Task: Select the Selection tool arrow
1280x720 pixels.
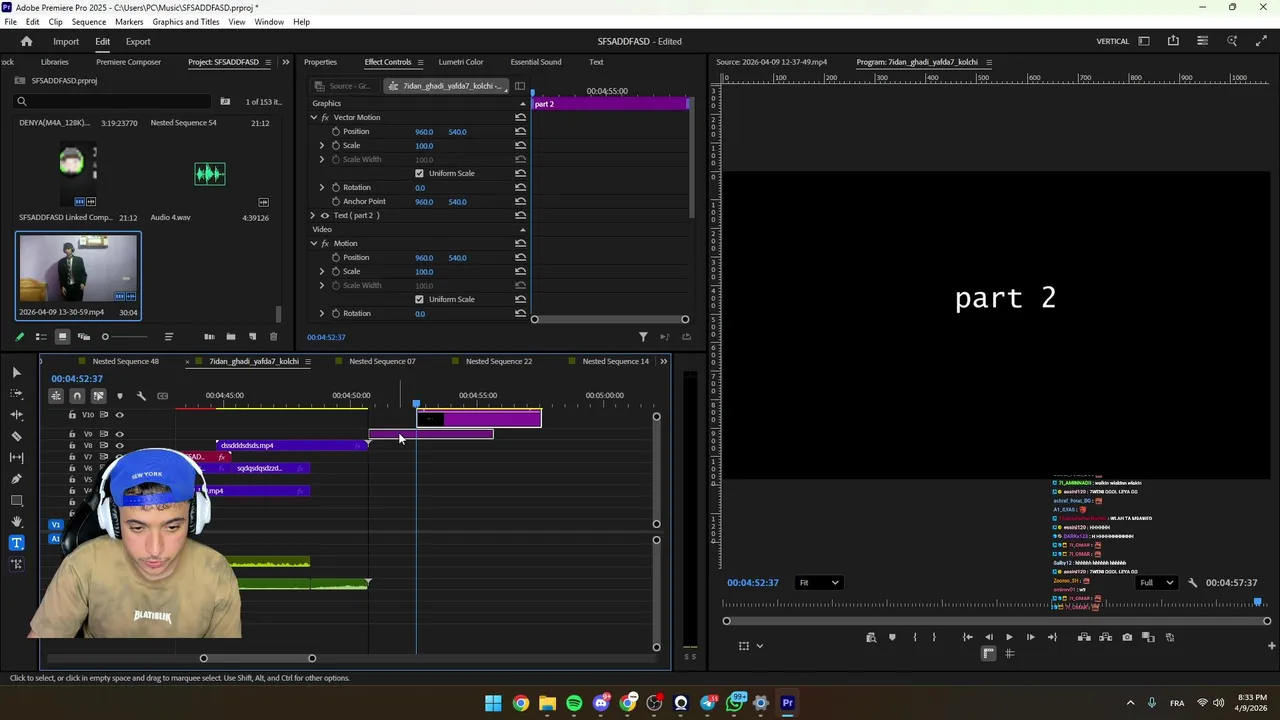Action: [16, 372]
